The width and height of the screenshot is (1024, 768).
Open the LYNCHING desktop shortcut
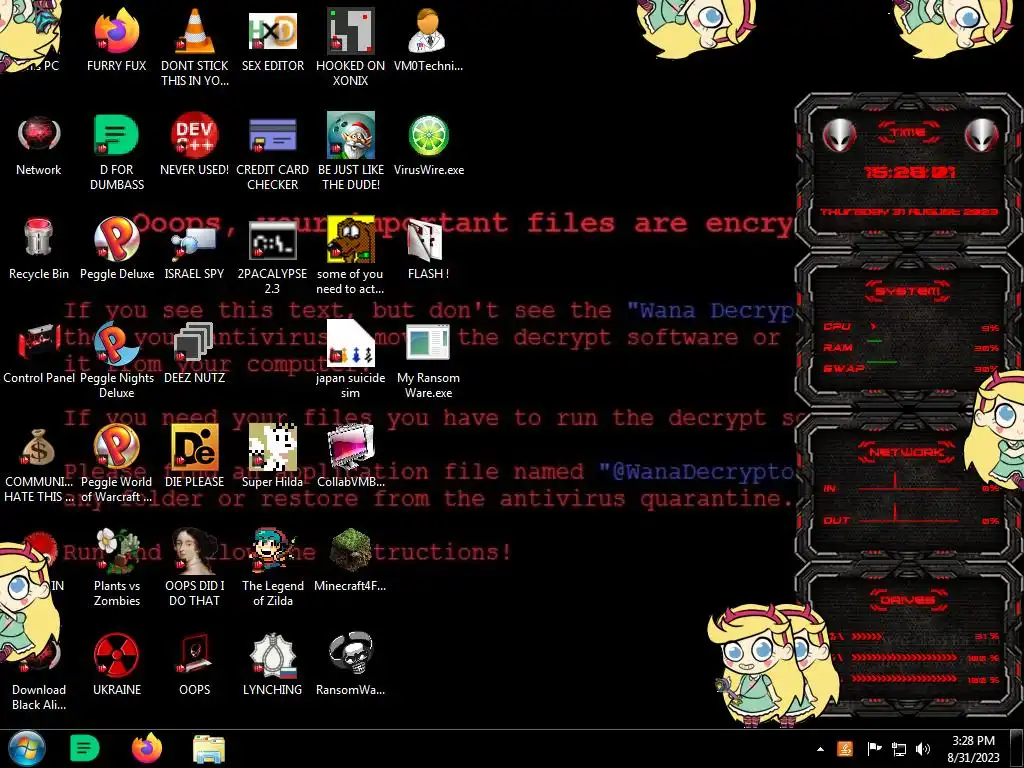(272, 654)
